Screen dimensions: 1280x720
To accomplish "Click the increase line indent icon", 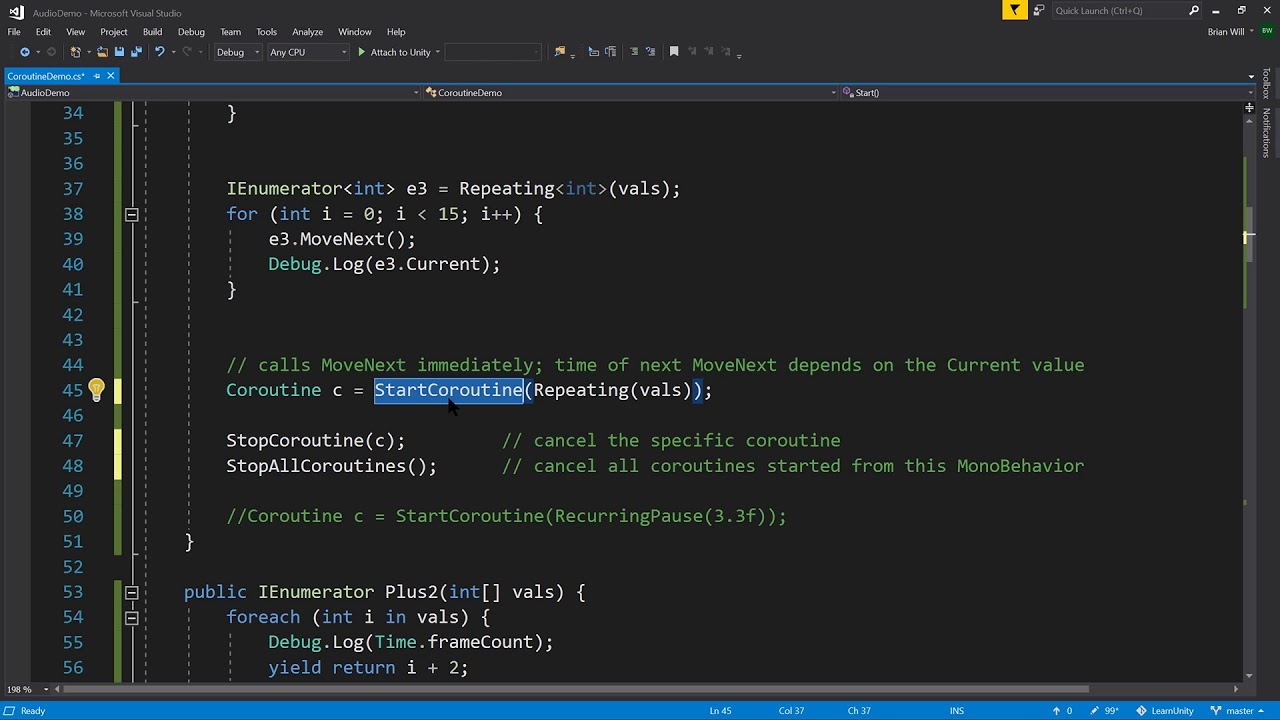I will (610, 52).
